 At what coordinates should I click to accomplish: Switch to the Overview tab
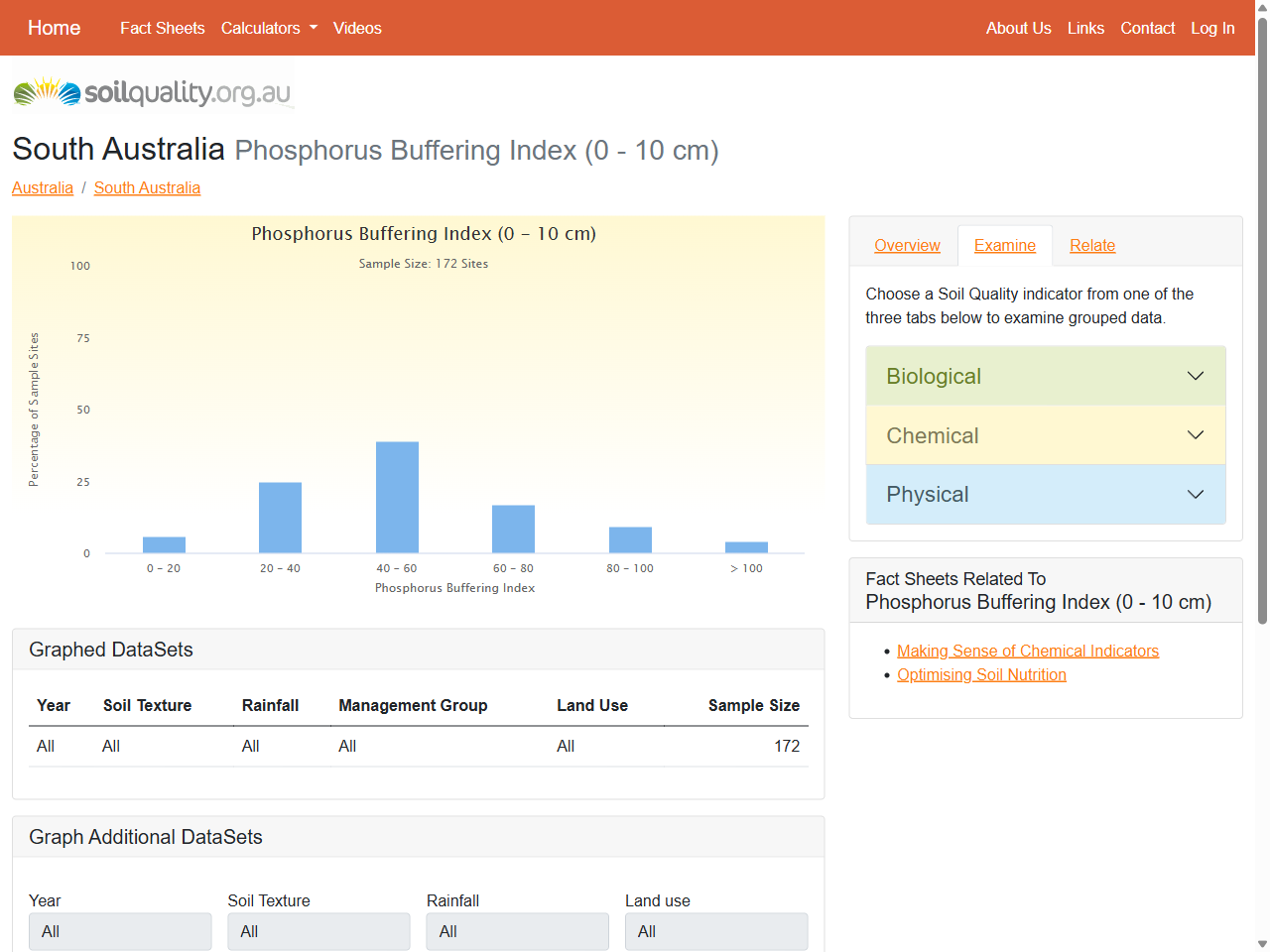905,245
